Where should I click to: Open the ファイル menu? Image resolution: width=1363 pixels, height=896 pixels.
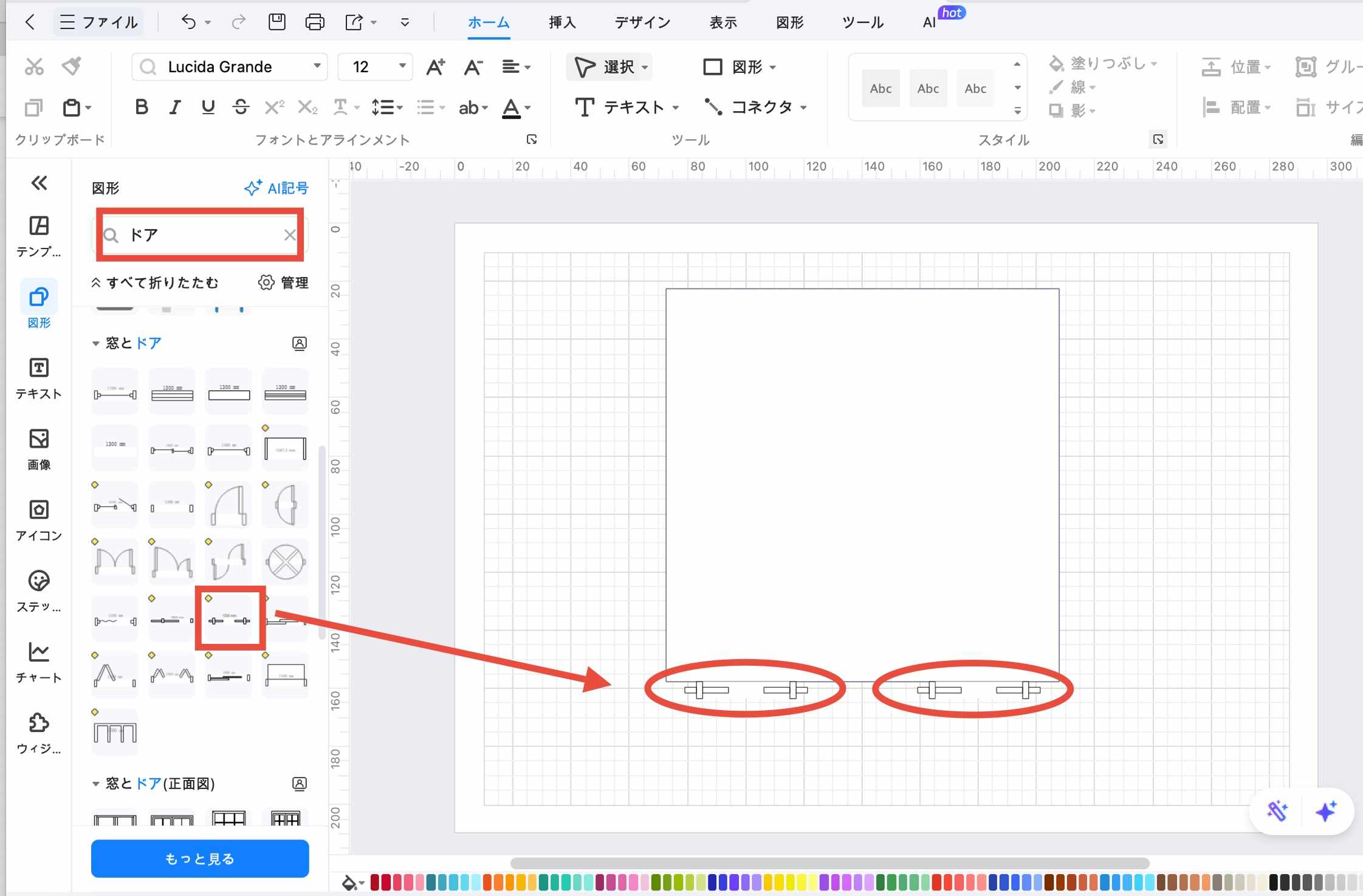99,22
